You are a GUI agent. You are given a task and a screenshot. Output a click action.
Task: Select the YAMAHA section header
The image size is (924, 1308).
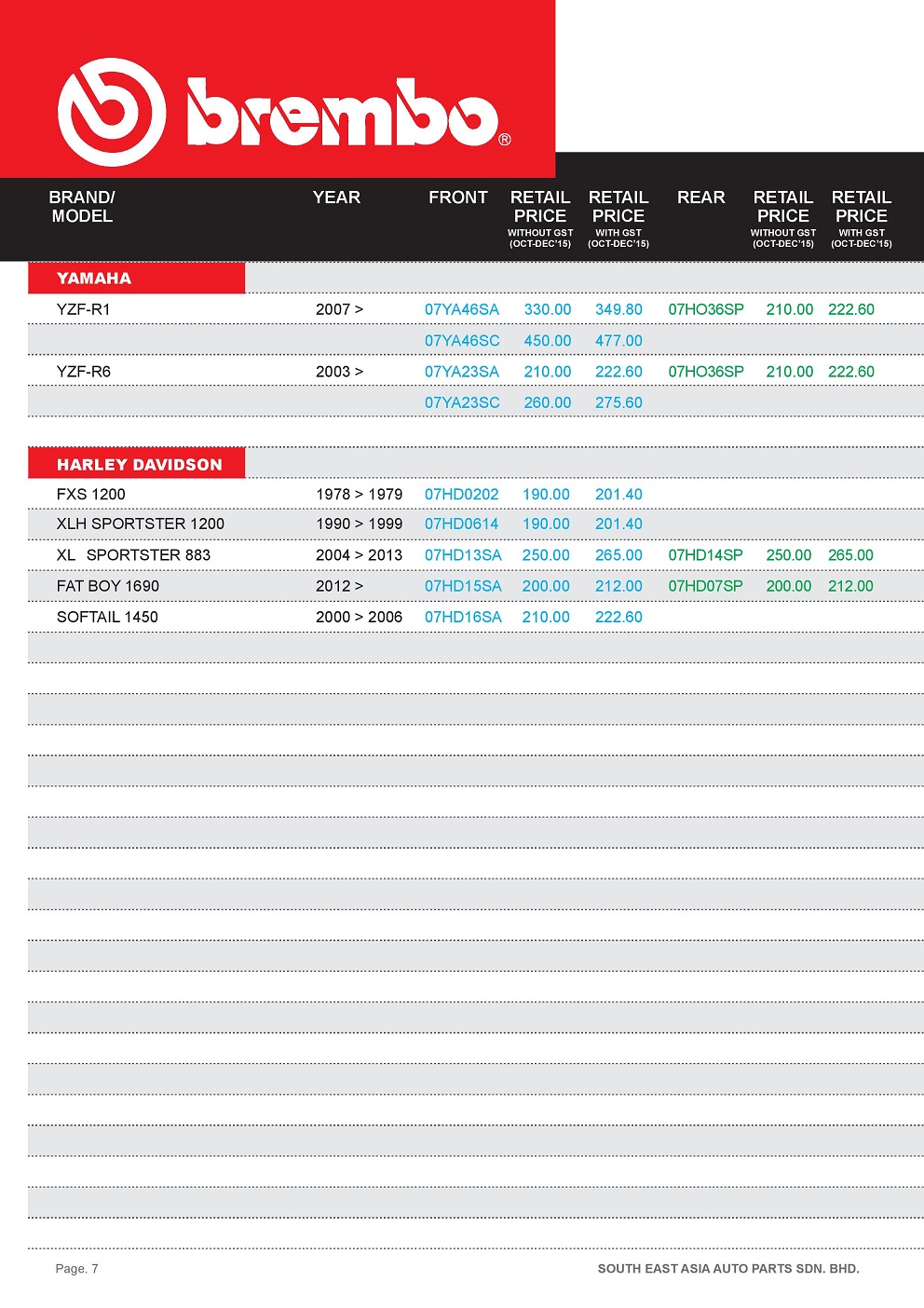coord(94,279)
